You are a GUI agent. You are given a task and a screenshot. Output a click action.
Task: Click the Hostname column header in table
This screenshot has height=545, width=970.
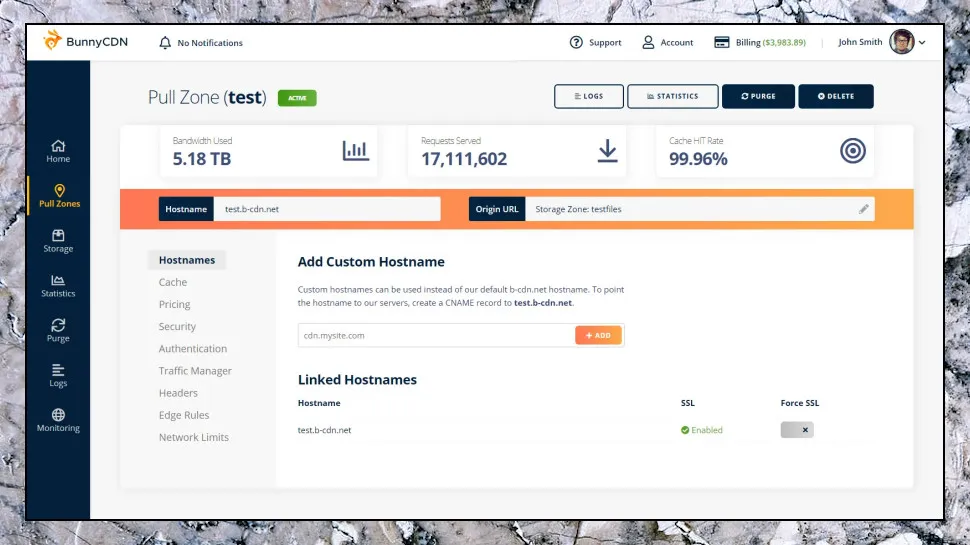[319, 403]
